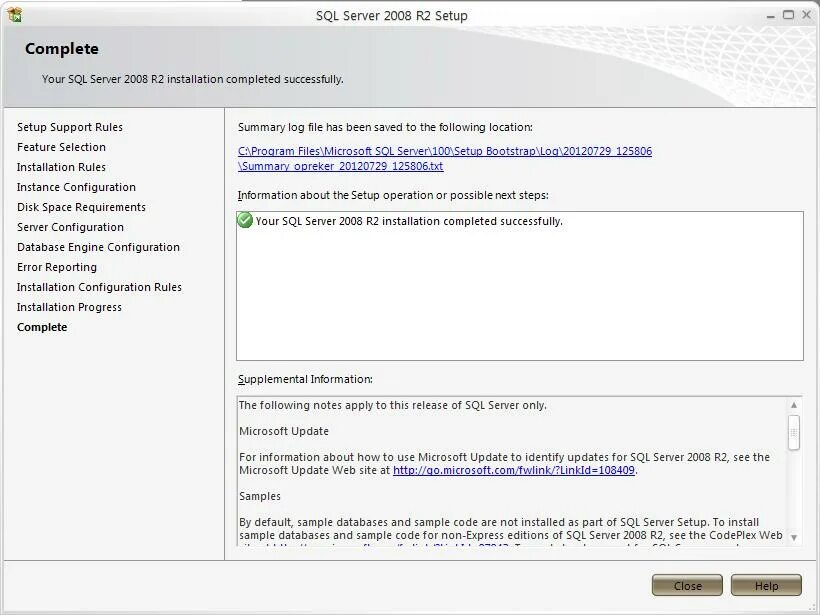Click the supplemental info scroll up arrow
820x615 pixels.
pyautogui.click(x=794, y=405)
